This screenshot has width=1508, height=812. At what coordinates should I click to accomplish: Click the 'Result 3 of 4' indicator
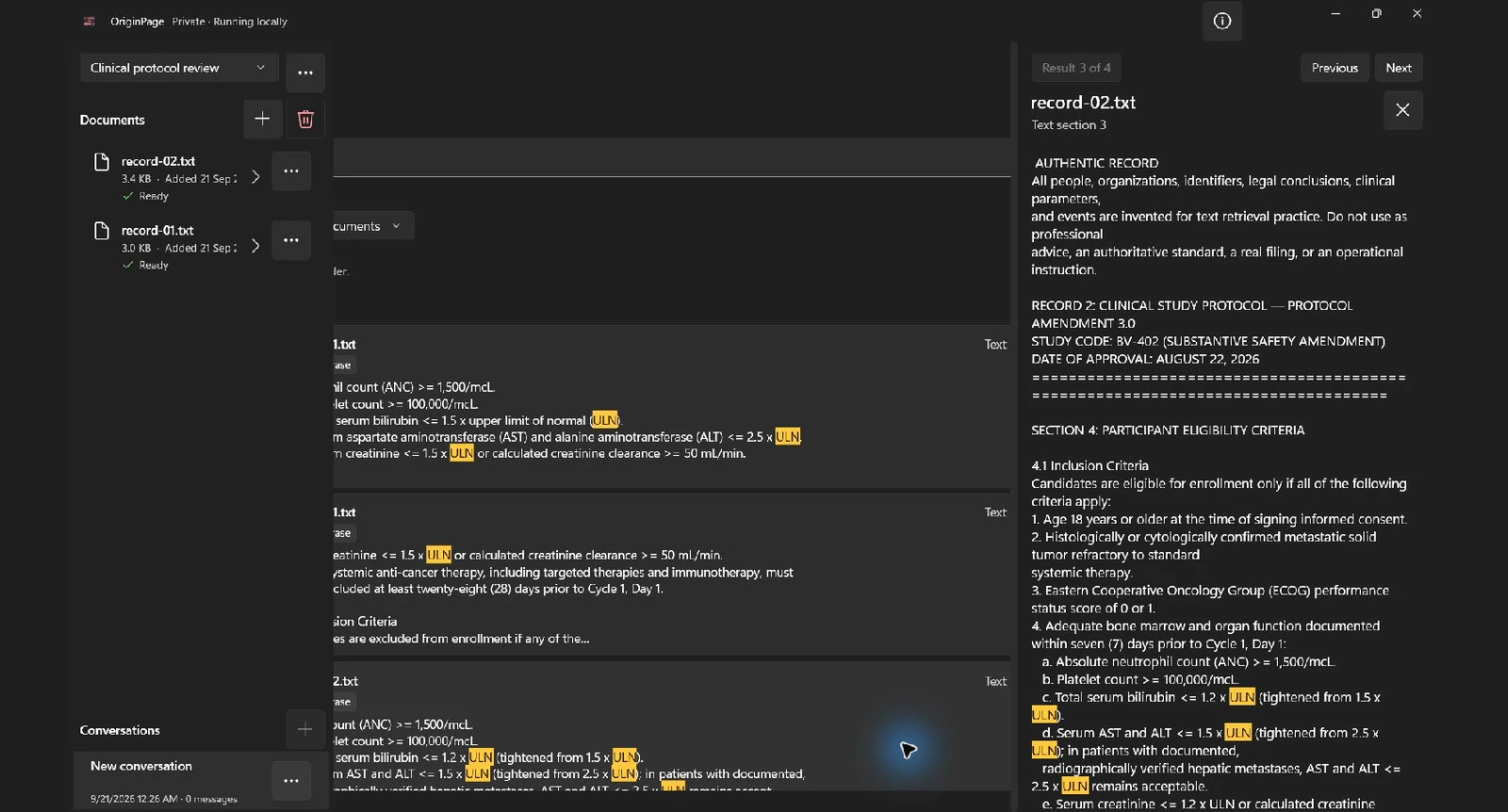(x=1076, y=68)
